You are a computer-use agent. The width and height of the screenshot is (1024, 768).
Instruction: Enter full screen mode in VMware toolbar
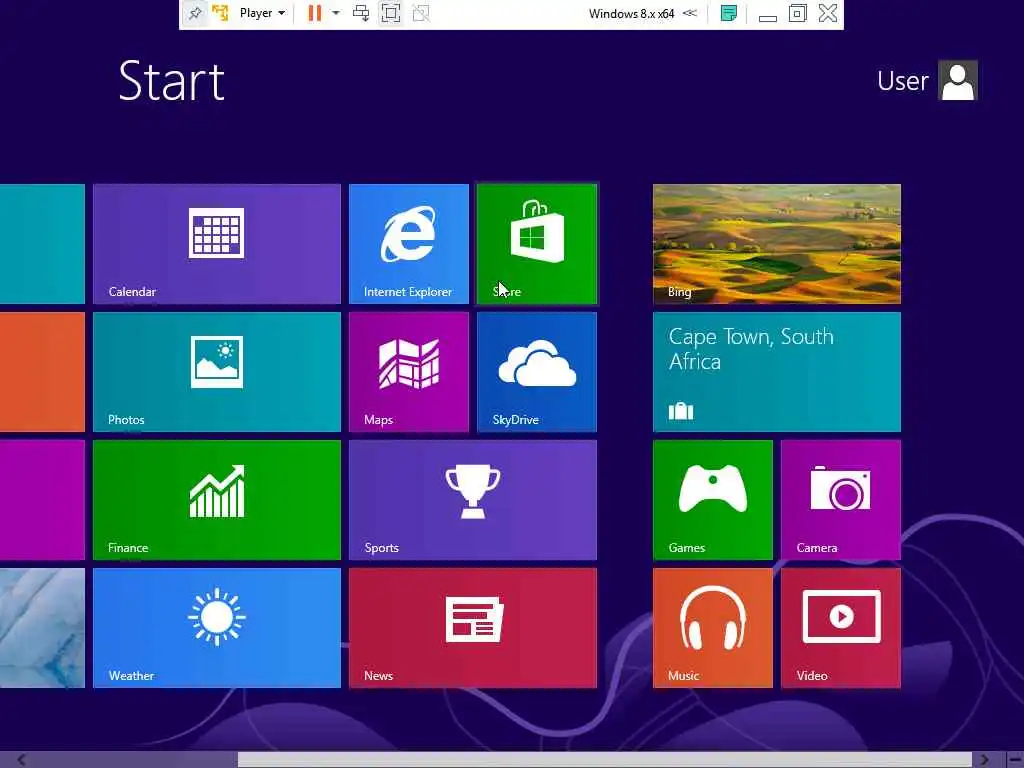coord(391,13)
